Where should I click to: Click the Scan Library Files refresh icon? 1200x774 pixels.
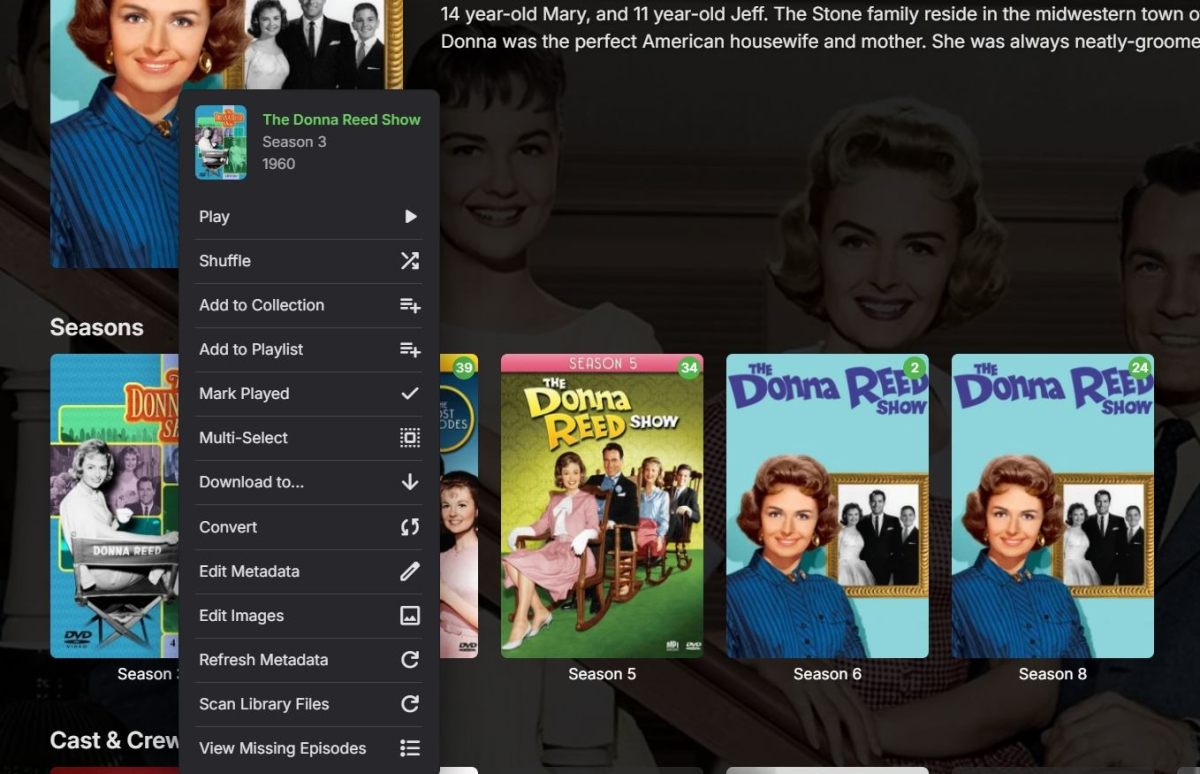pyautogui.click(x=410, y=703)
